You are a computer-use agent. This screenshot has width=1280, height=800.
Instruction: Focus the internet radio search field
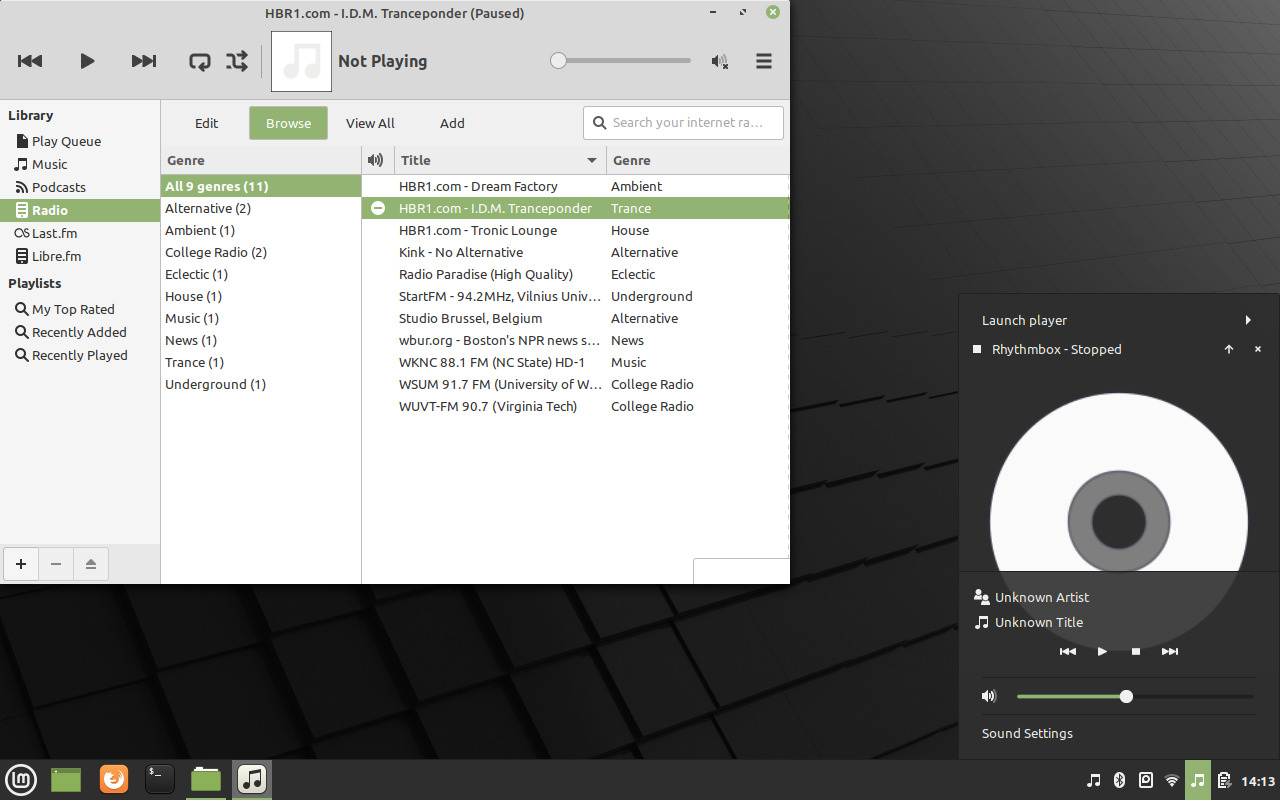click(x=683, y=123)
